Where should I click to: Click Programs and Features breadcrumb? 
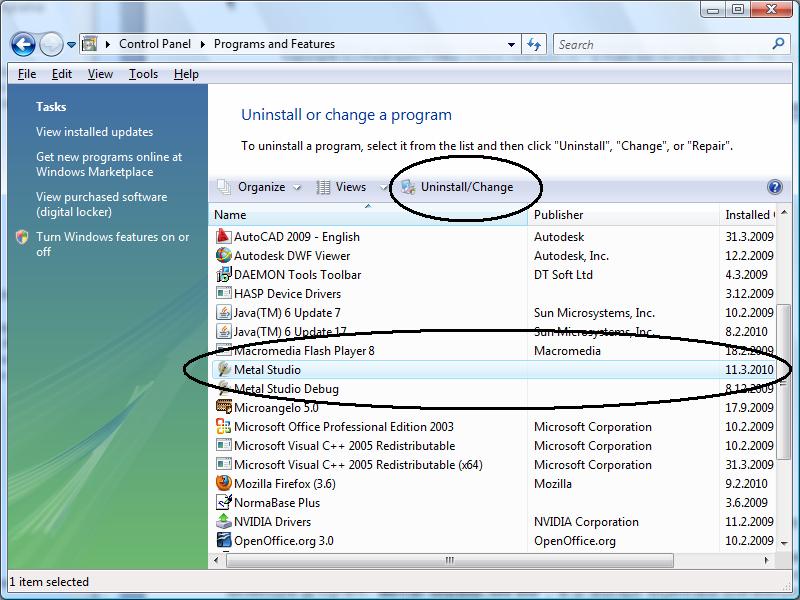tap(274, 44)
